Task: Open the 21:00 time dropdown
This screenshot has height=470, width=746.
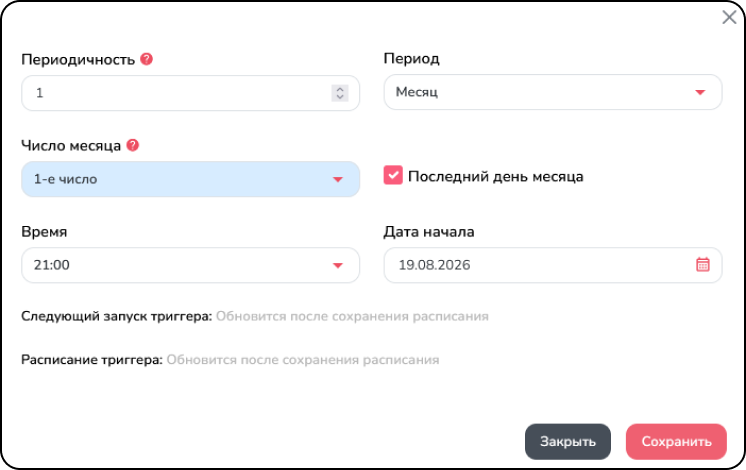Action: point(190,265)
